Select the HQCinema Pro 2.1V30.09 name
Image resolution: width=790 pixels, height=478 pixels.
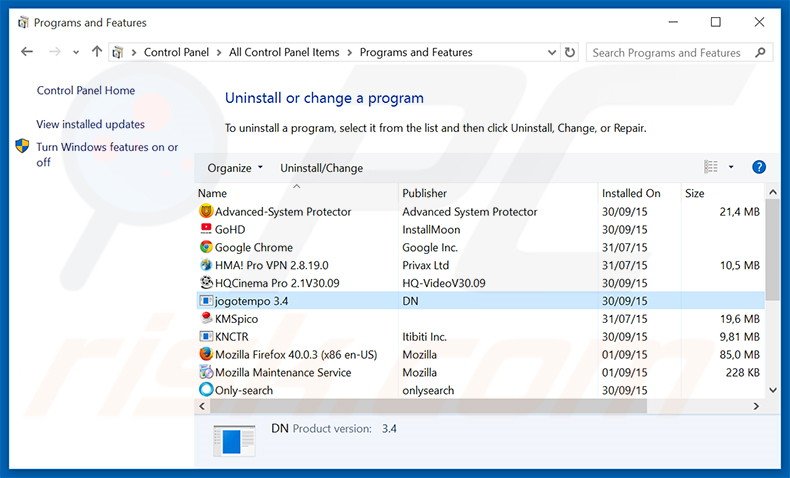tap(277, 283)
